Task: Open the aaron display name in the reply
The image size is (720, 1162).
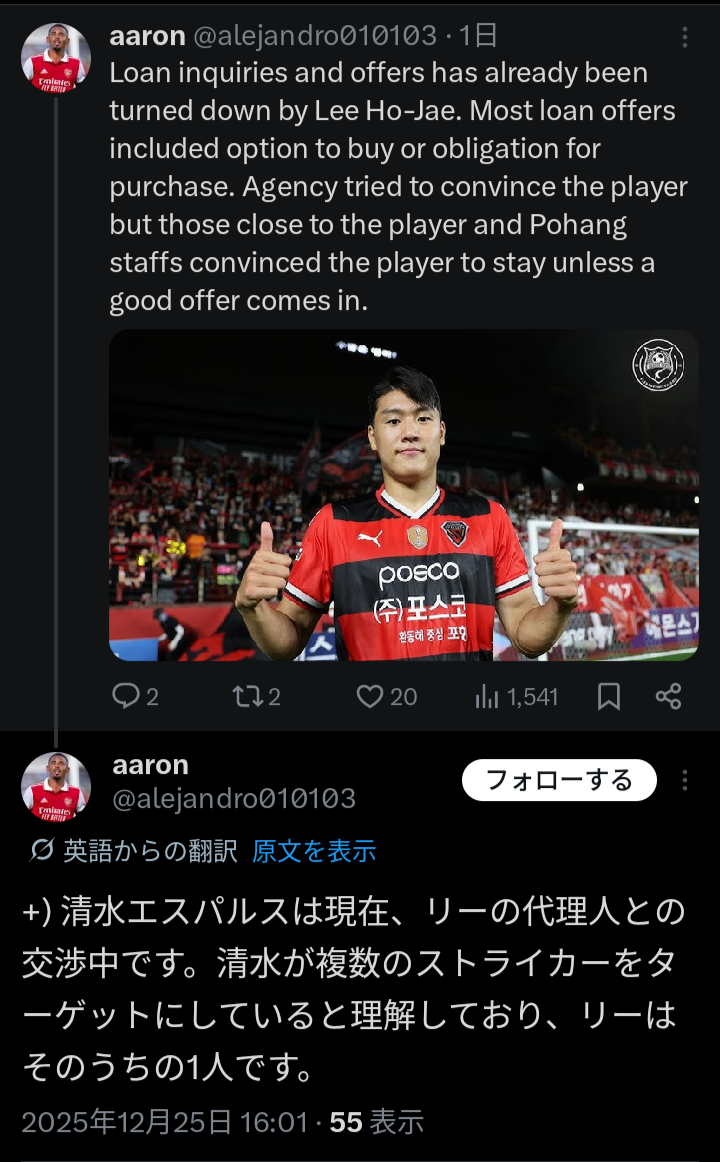Action: (x=150, y=765)
